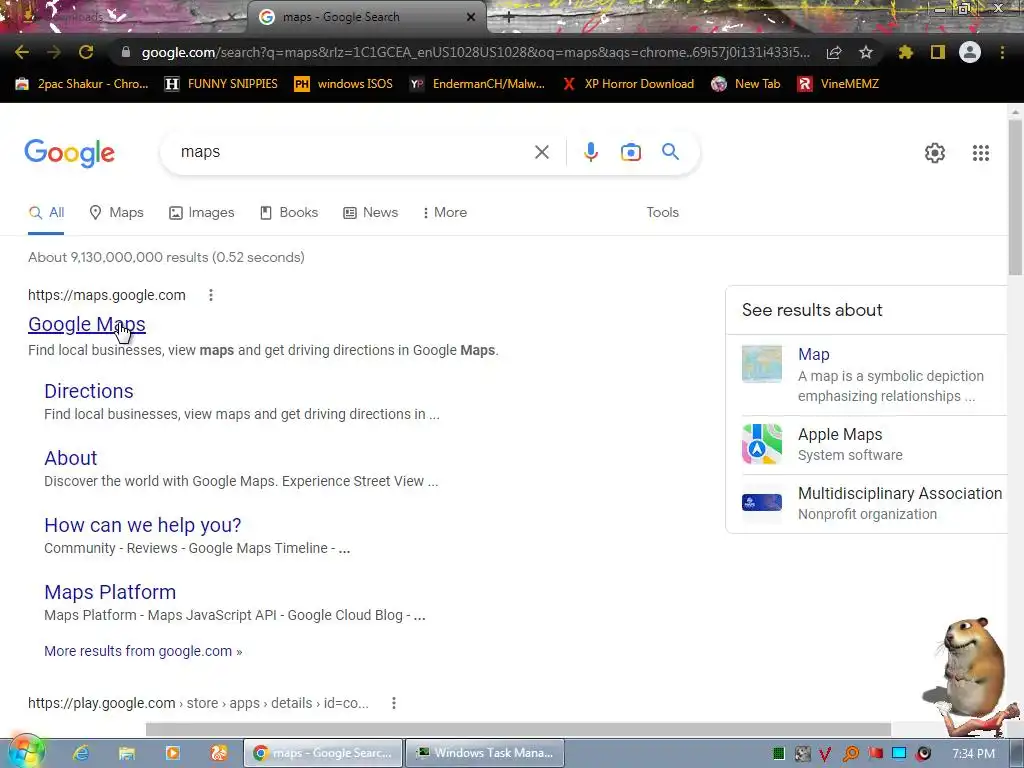Switch to Windows Task Manager taskbar button
Viewport: 1024px width, 768px height.
tap(485, 753)
